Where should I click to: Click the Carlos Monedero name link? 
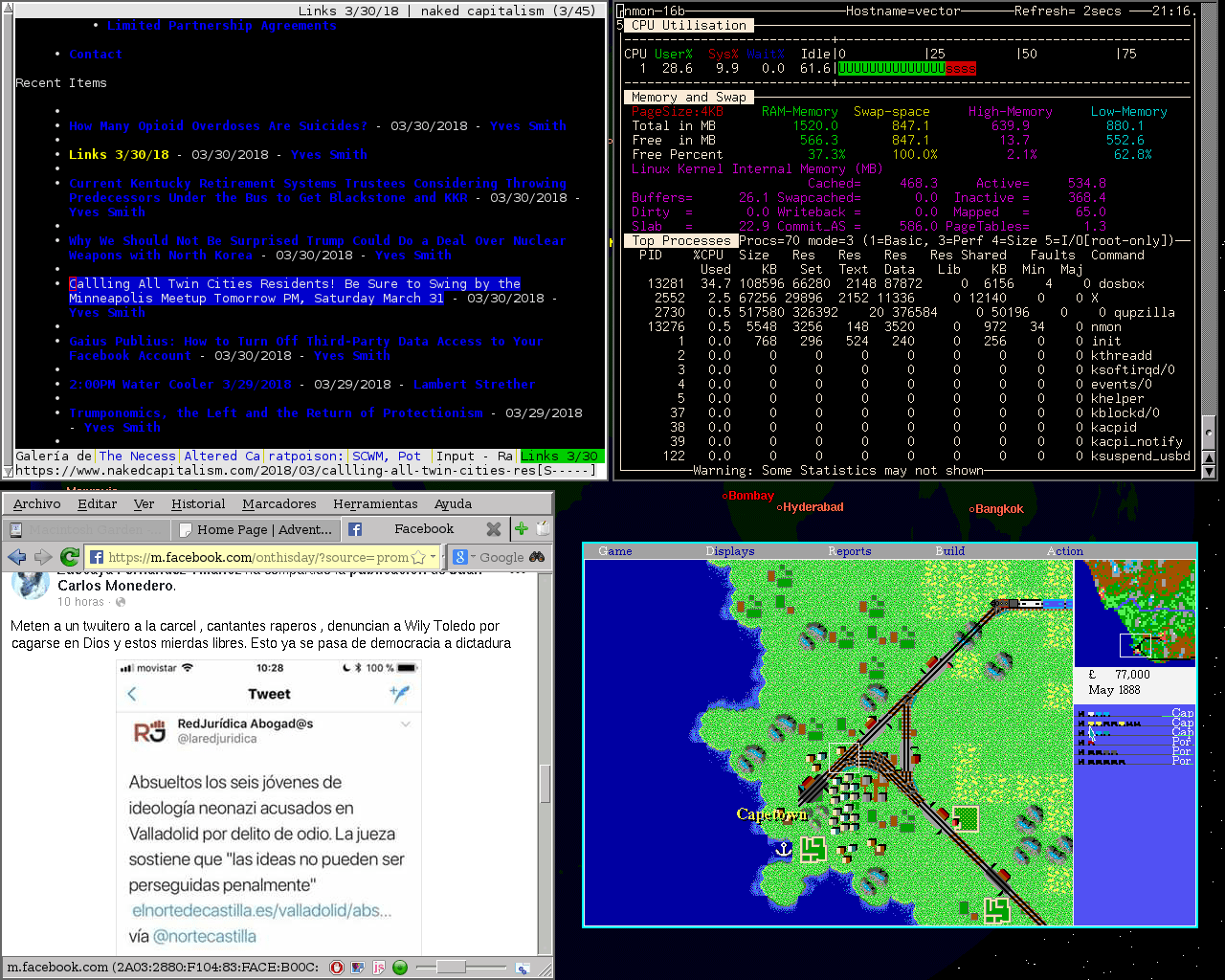click(x=116, y=586)
